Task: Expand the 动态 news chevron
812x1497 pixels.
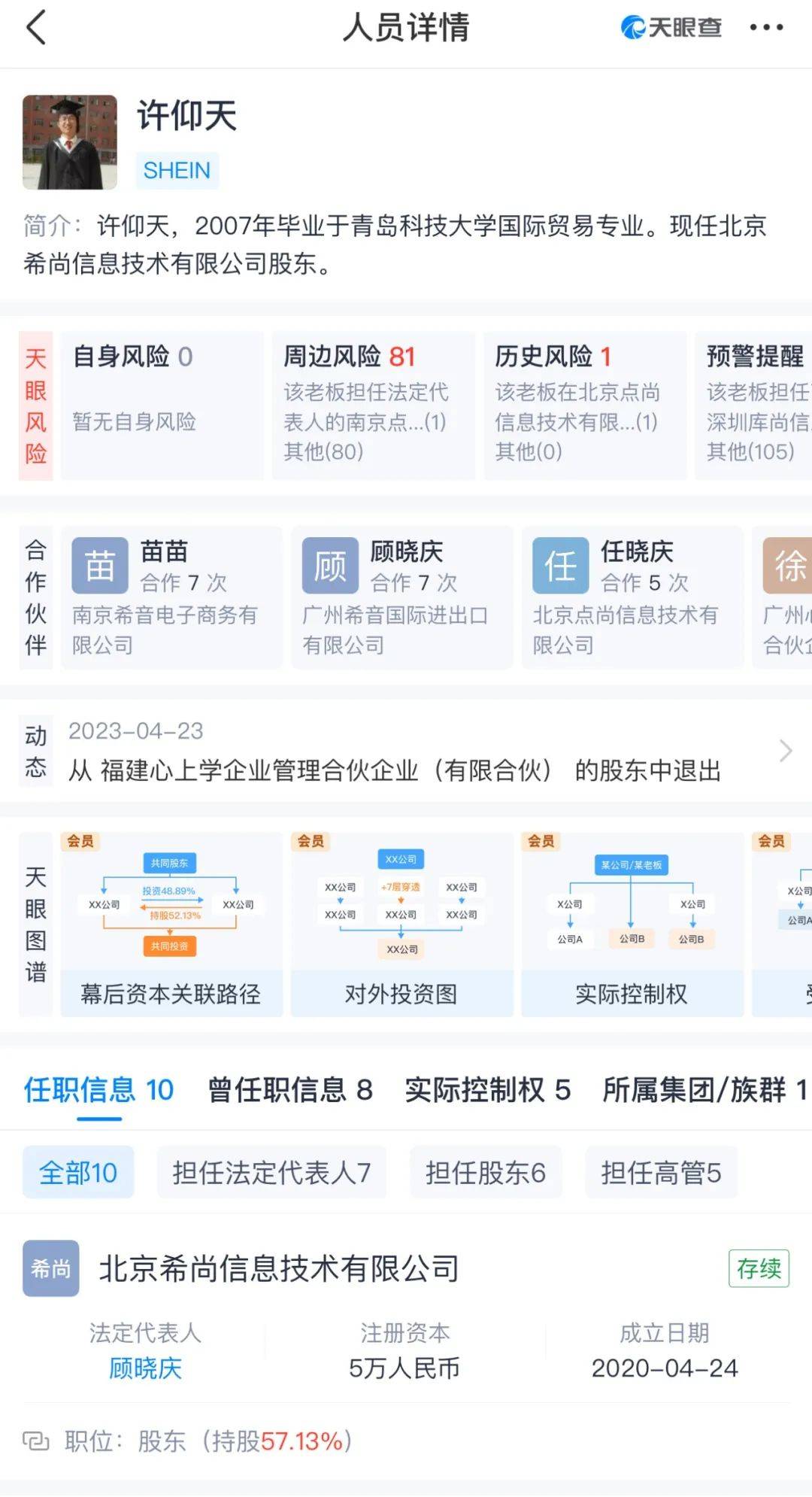Action: tap(786, 750)
